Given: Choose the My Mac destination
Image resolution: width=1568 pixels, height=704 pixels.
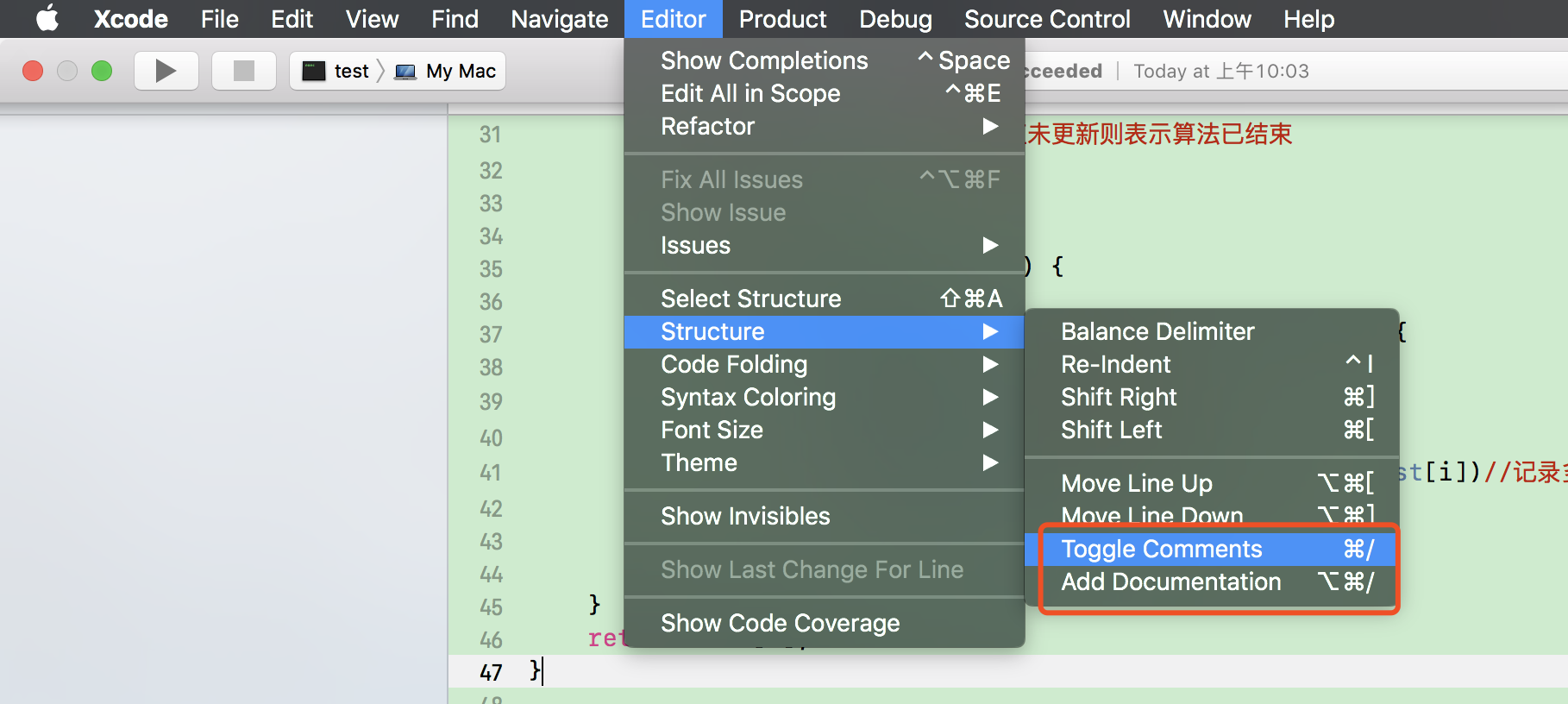Looking at the screenshot, I should tap(445, 71).
